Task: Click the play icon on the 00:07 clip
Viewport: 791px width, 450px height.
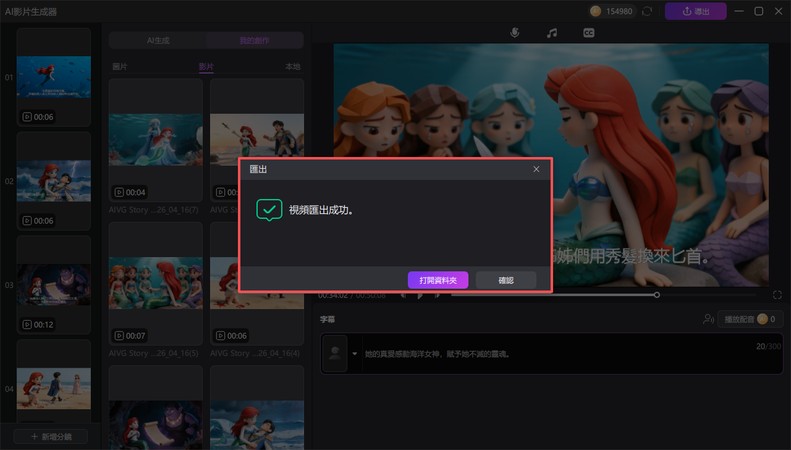Action: 119,335
